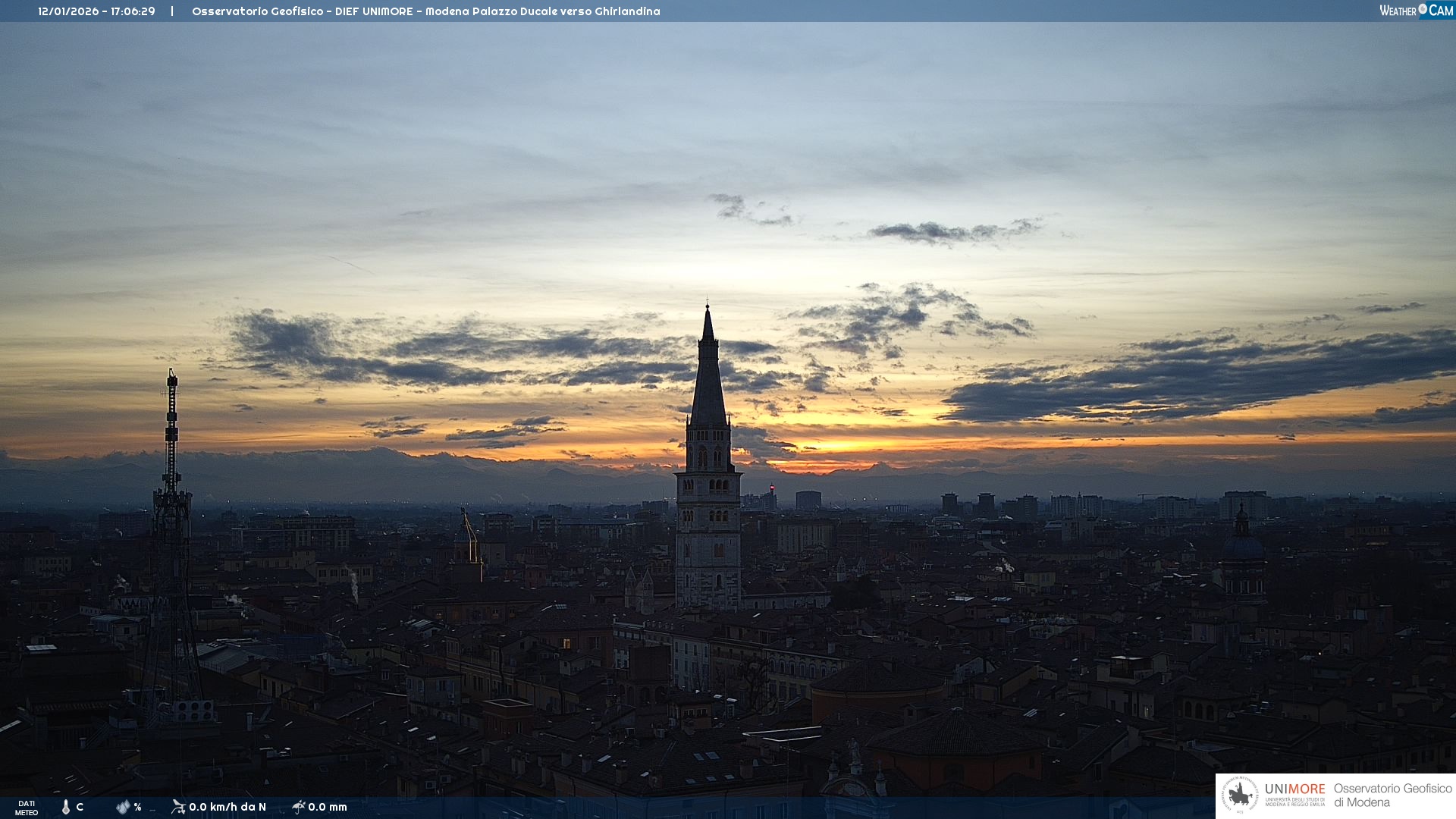The width and height of the screenshot is (1456, 819).
Task: Click the UNIMORE university name text
Action: point(1294,789)
